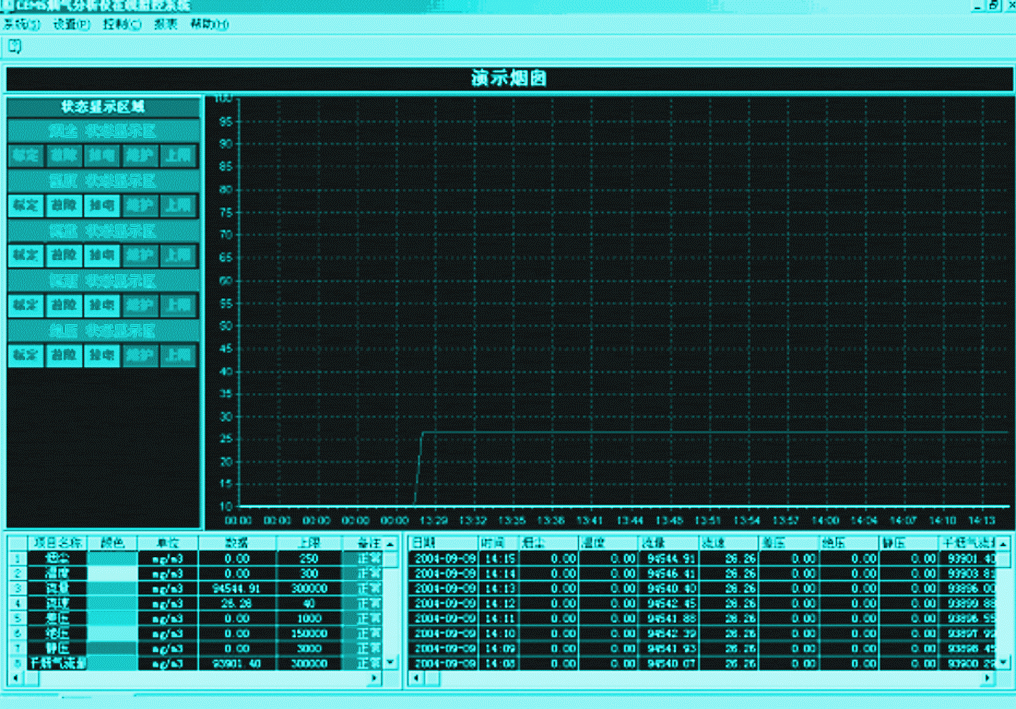Select the history row with time 14:12
This screenshot has width=1016, height=709.
[x=703, y=603]
